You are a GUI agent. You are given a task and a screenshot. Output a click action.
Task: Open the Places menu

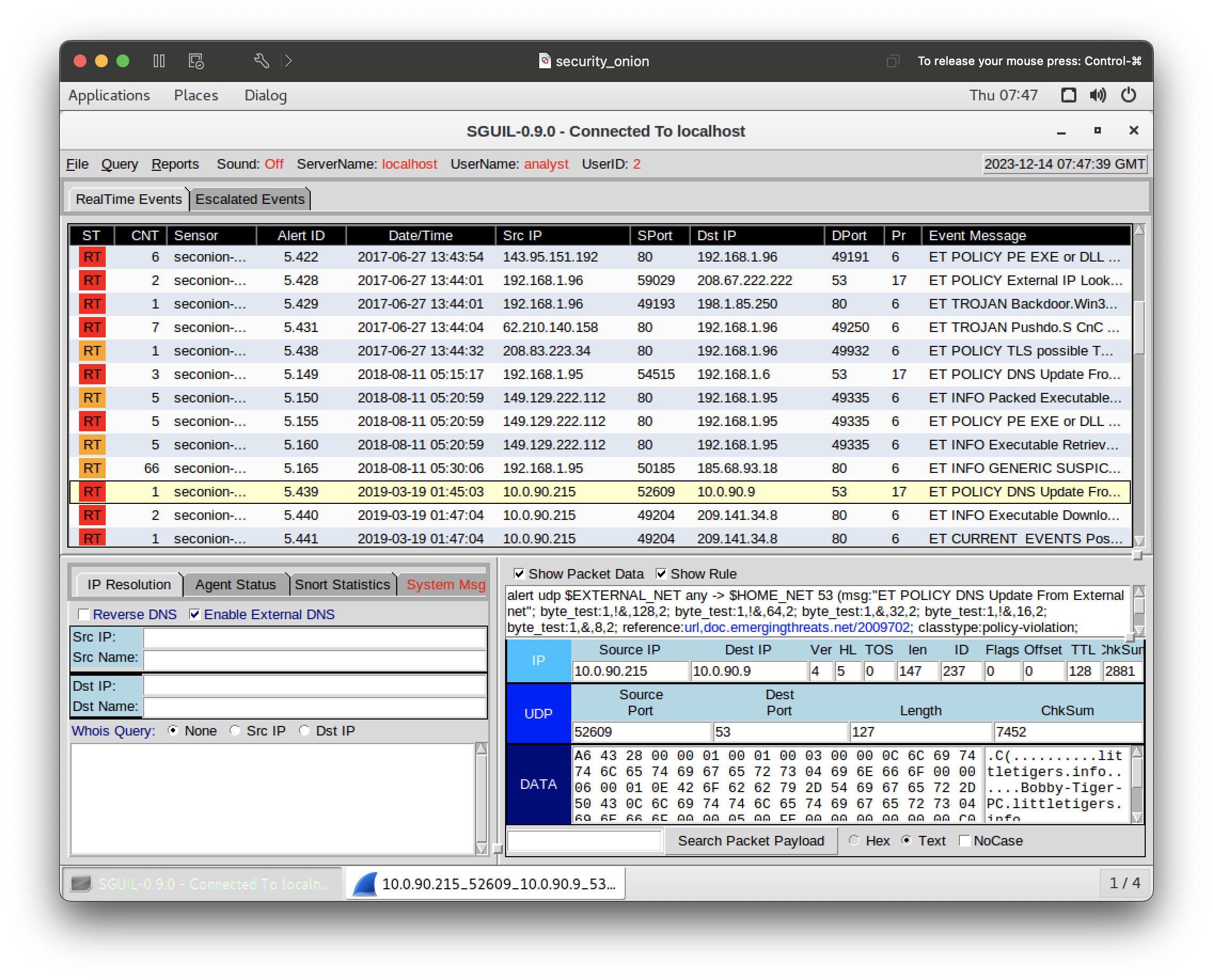point(195,95)
